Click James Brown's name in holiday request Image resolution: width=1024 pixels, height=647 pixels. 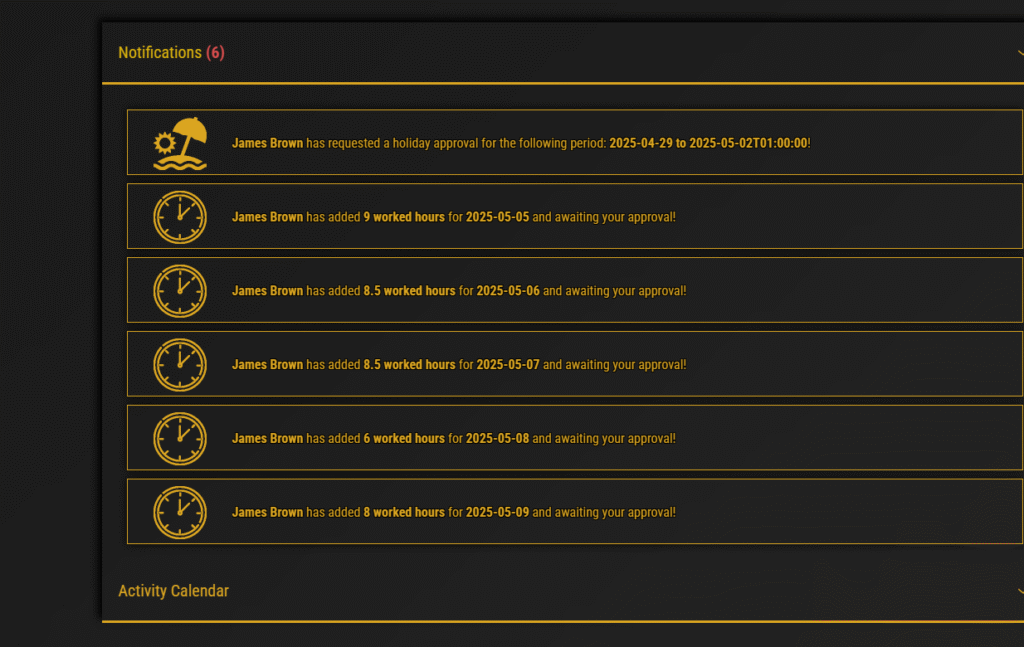[x=267, y=143]
